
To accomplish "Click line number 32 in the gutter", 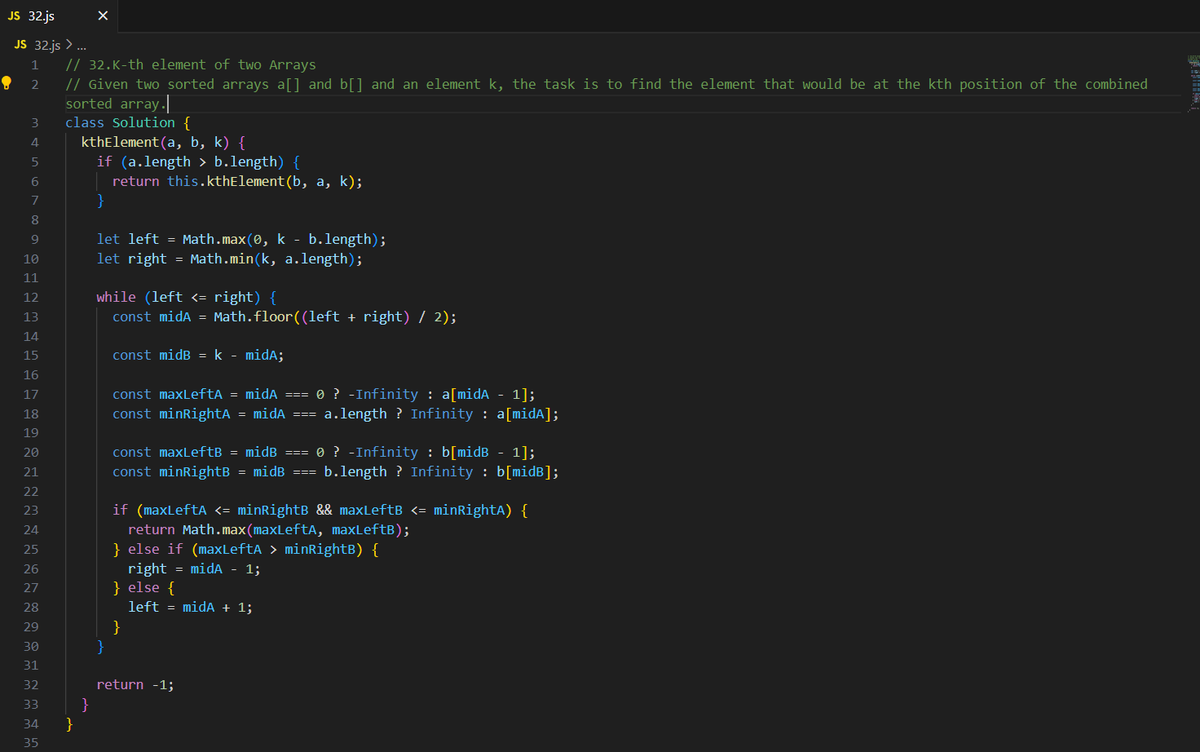I will [x=30, y=685].
